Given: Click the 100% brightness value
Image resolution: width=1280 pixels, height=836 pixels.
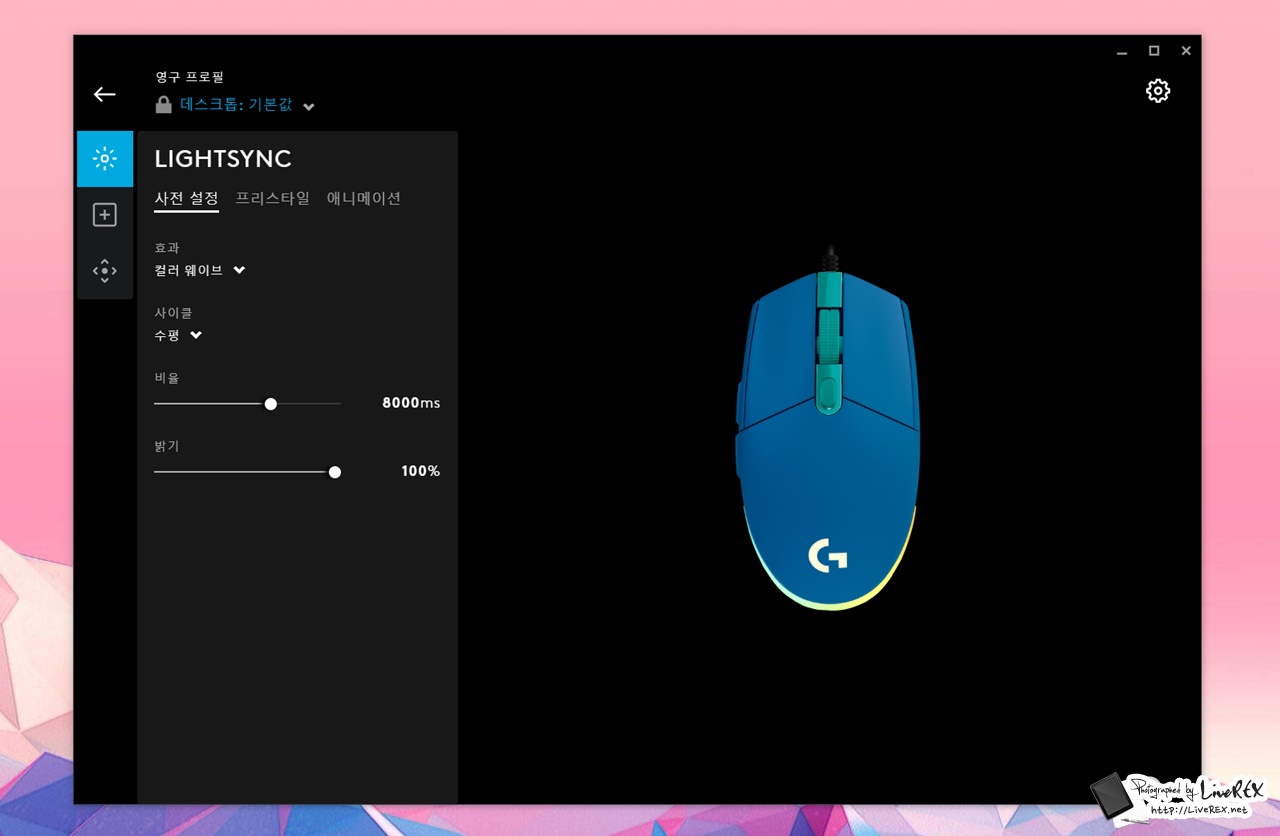Looking at the screenshot, I should 420,471.
